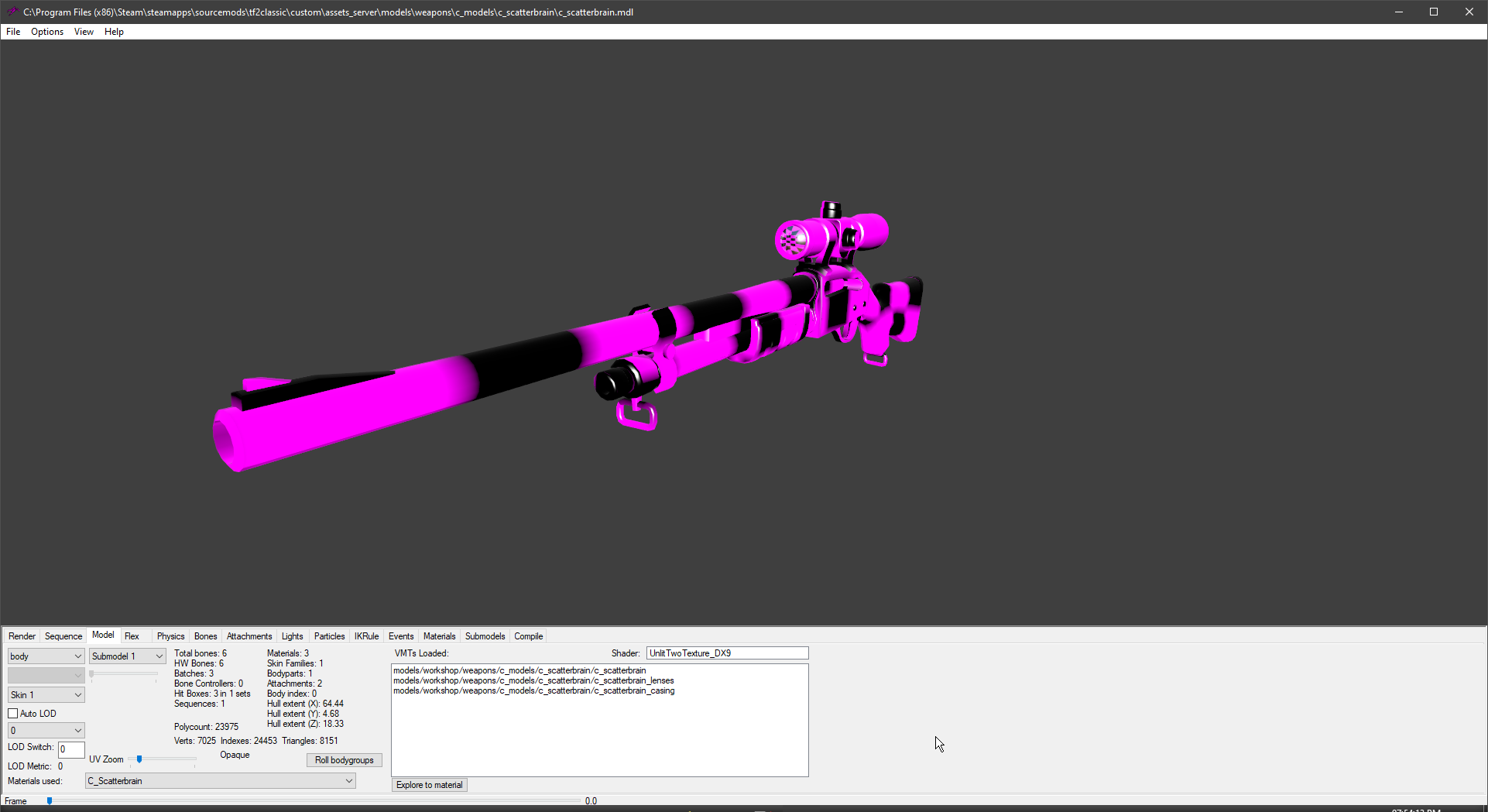Click the frame value 0.0 readout
The height and width of the screenshot is (812, 1488).
click(x=591, y=801)
